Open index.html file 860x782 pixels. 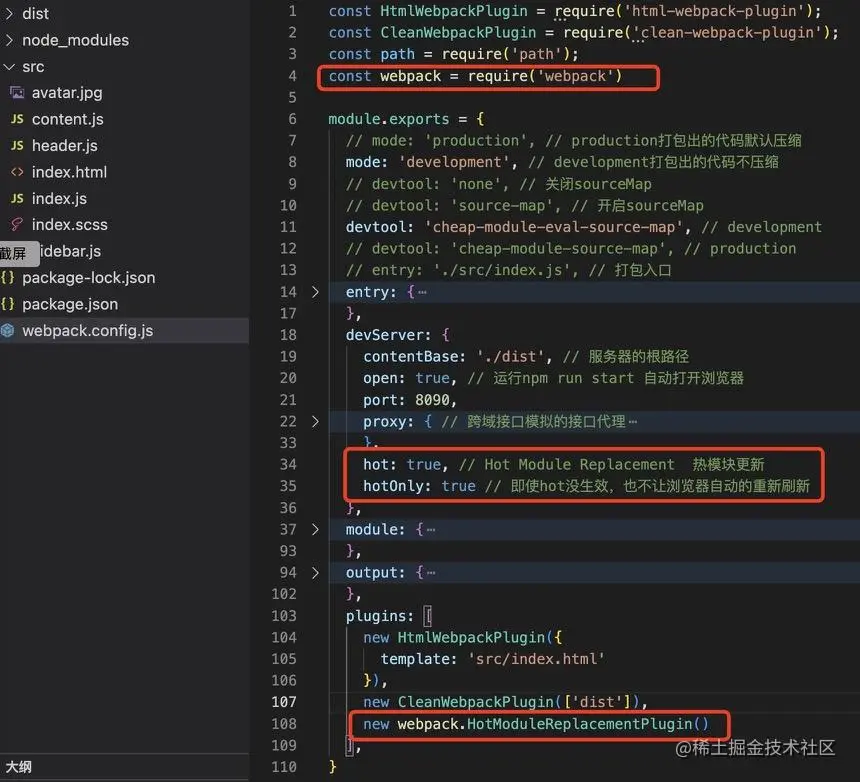tap(69, 172)
